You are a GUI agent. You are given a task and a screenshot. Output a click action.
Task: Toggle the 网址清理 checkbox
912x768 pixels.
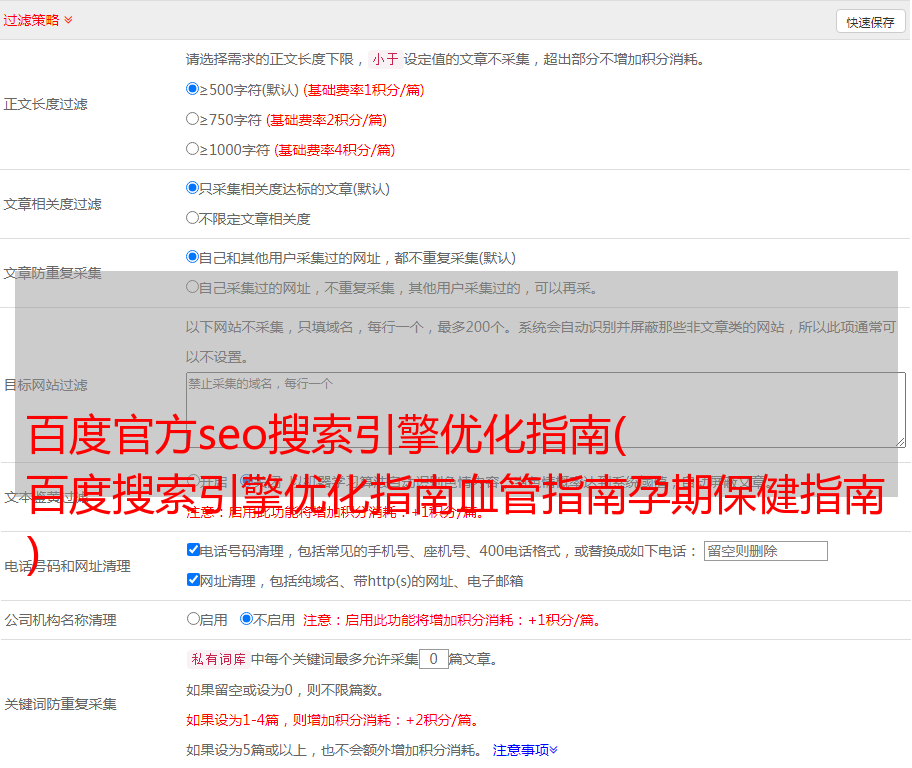(193, 579)
